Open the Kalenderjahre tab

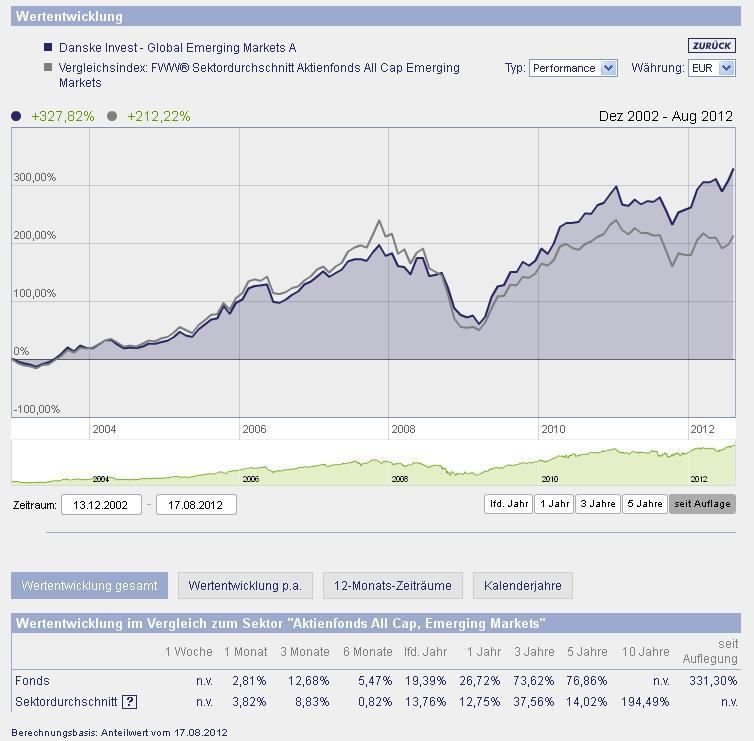point(522,586)
